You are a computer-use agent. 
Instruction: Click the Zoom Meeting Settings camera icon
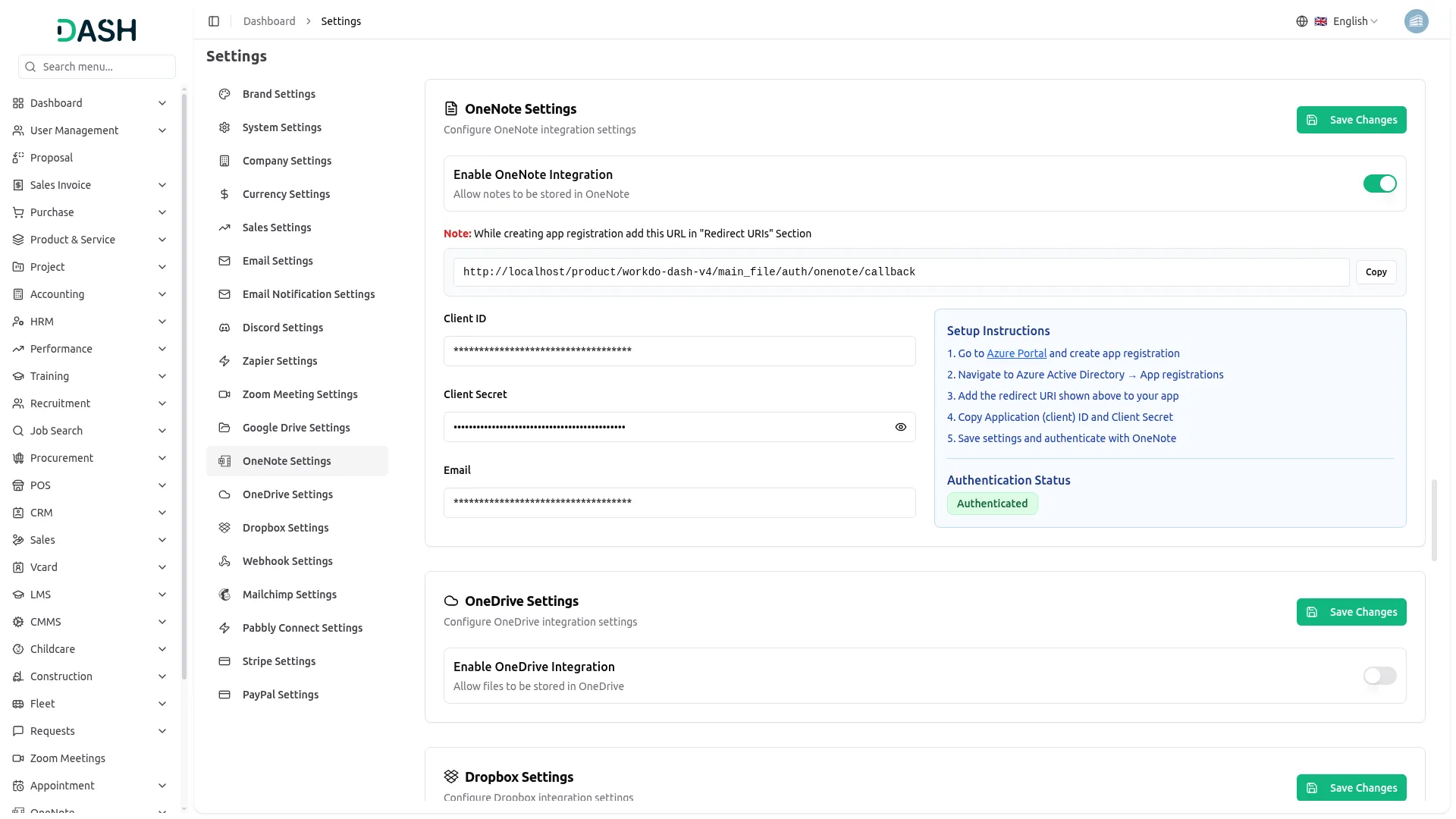(x=224, y=394)
